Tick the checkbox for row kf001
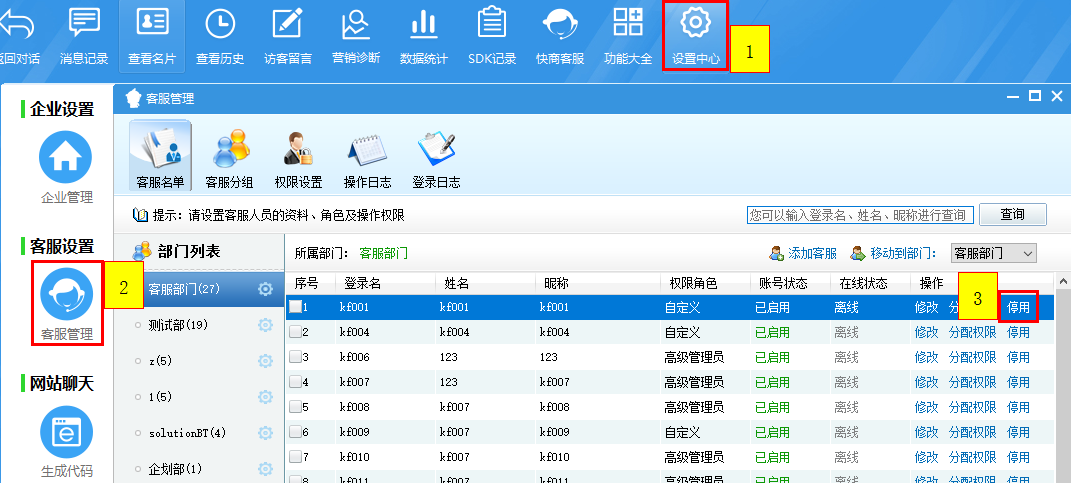The image size is (1071, 494). (x=295, y=307)
